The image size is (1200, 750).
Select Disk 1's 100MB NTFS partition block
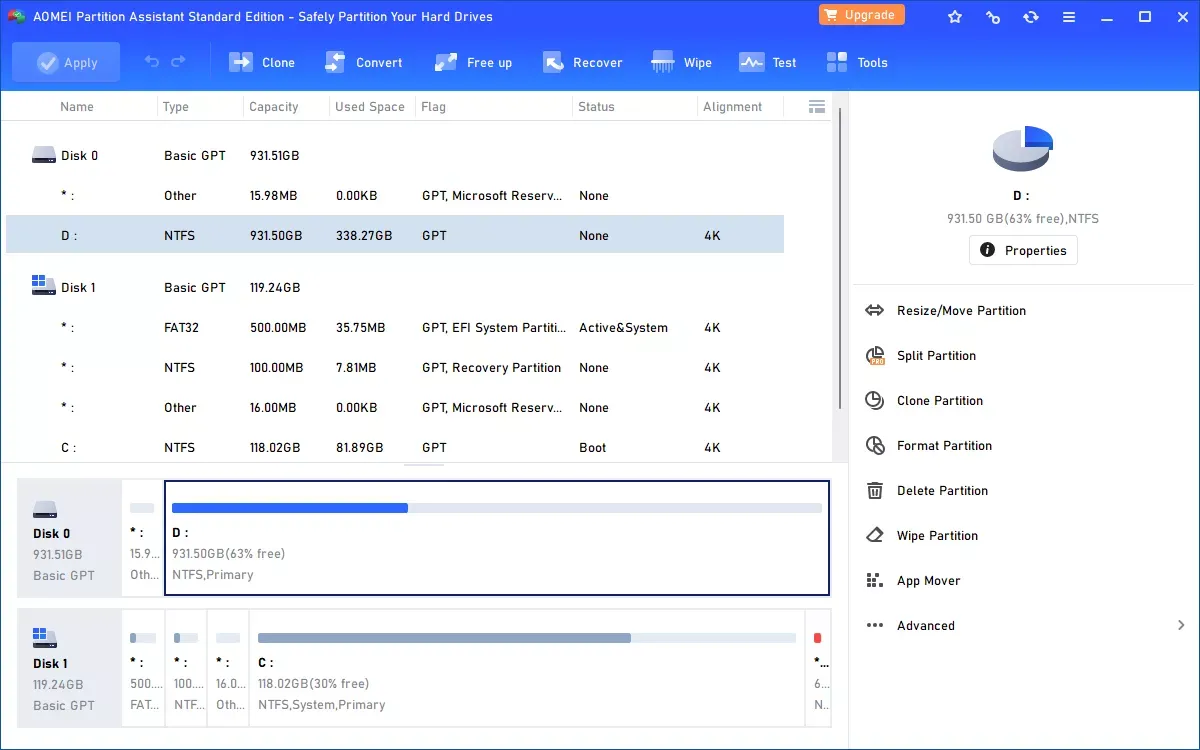click(186, 668)
